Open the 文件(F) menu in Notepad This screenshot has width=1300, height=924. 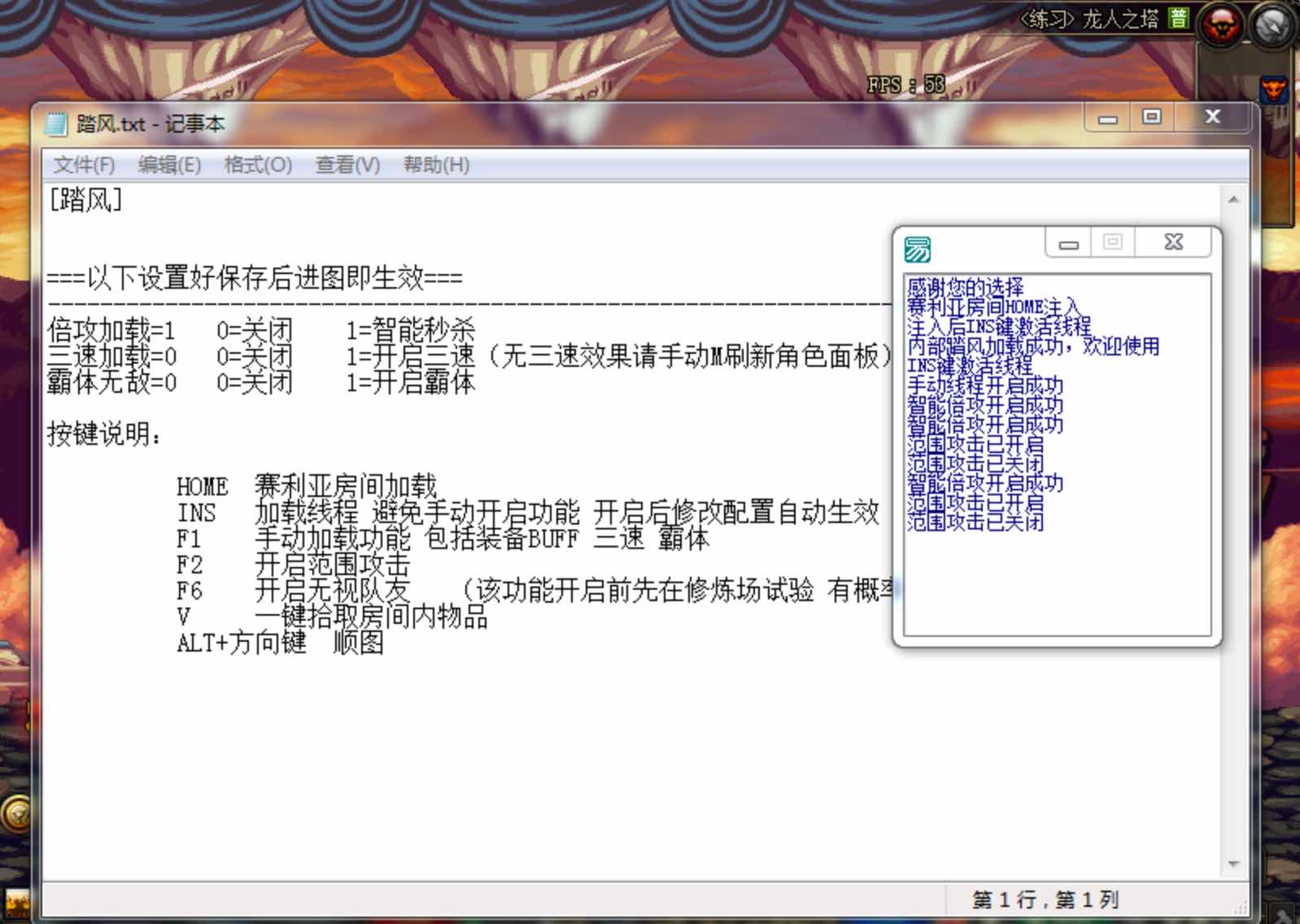click(84, 165)
